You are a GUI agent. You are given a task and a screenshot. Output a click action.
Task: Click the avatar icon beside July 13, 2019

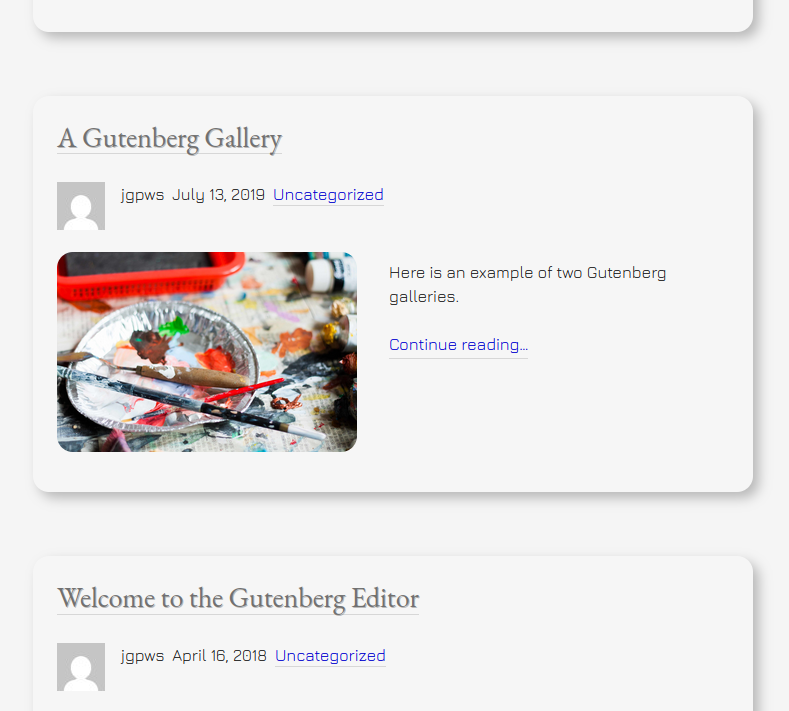[81, 206]
